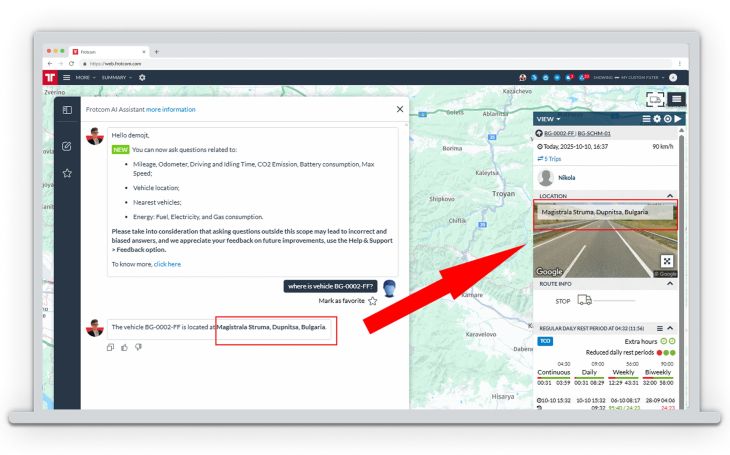This screenshot has height=455, width=730.
Task: Close the Frotcom AI Assistant panel
Action: 400,109
